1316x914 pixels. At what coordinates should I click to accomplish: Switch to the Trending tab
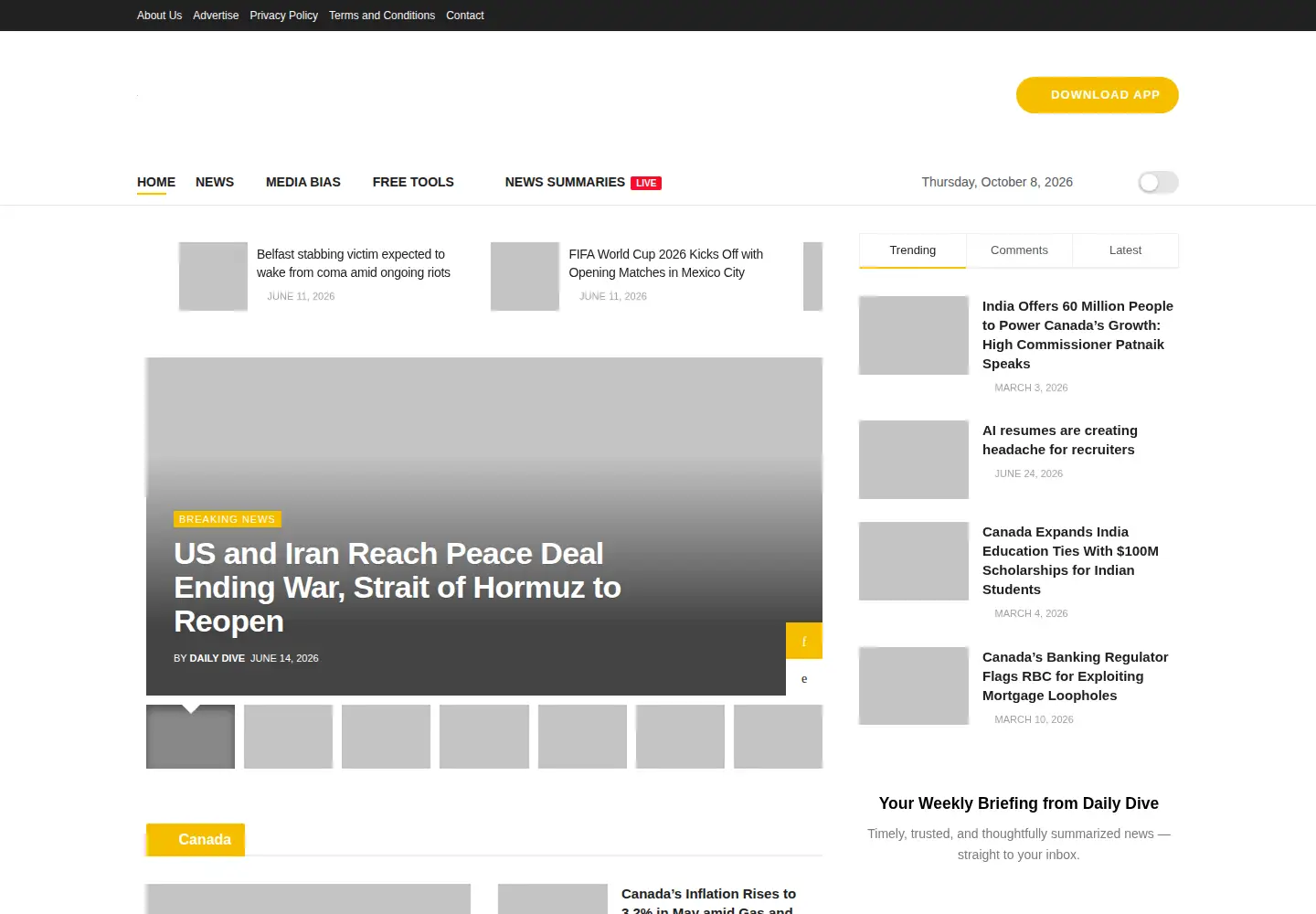(x=912, y=250)
